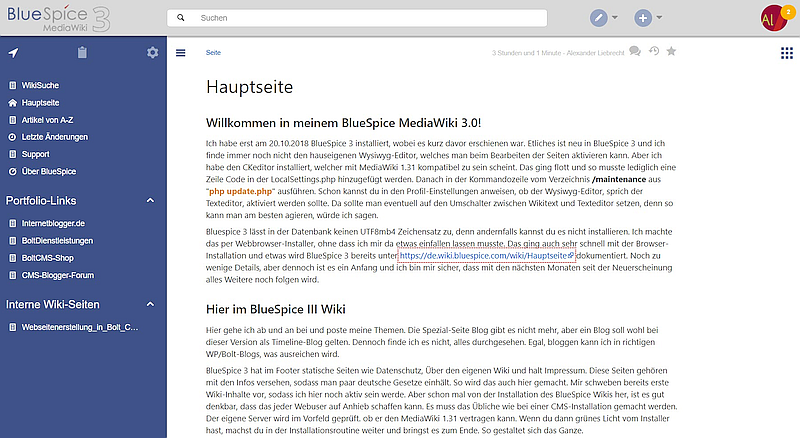800x438 pixels.
Task: Click the home icon beside Hauptseite
Action: [x=13, y=103]
